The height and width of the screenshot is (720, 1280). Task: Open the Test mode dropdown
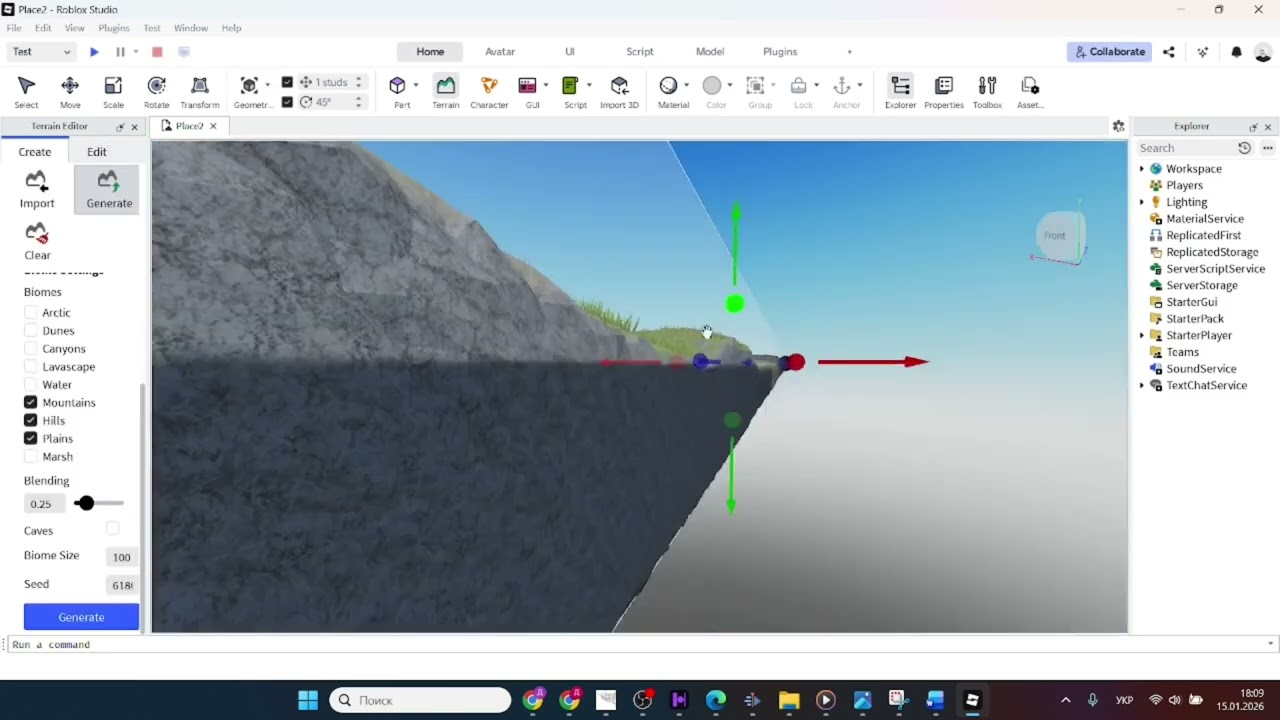(x=42, y=52)
